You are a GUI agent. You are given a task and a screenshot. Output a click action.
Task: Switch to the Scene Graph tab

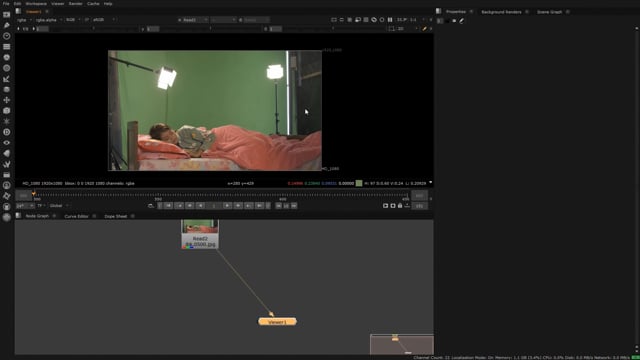coord(549,12)
